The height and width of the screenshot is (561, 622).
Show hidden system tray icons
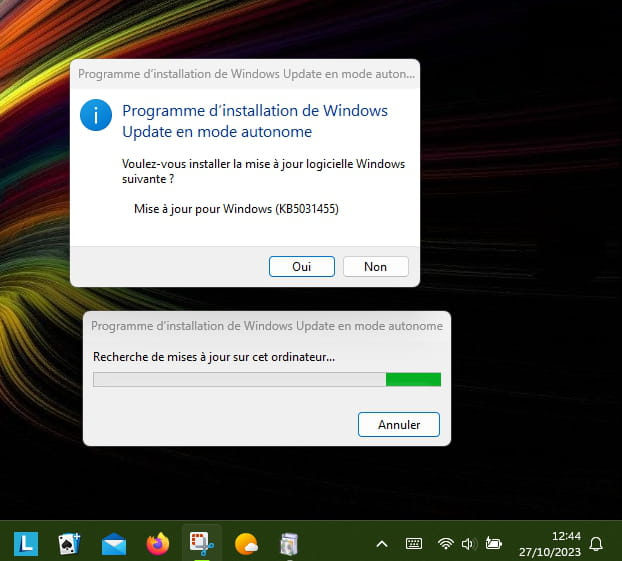[382, 544]
